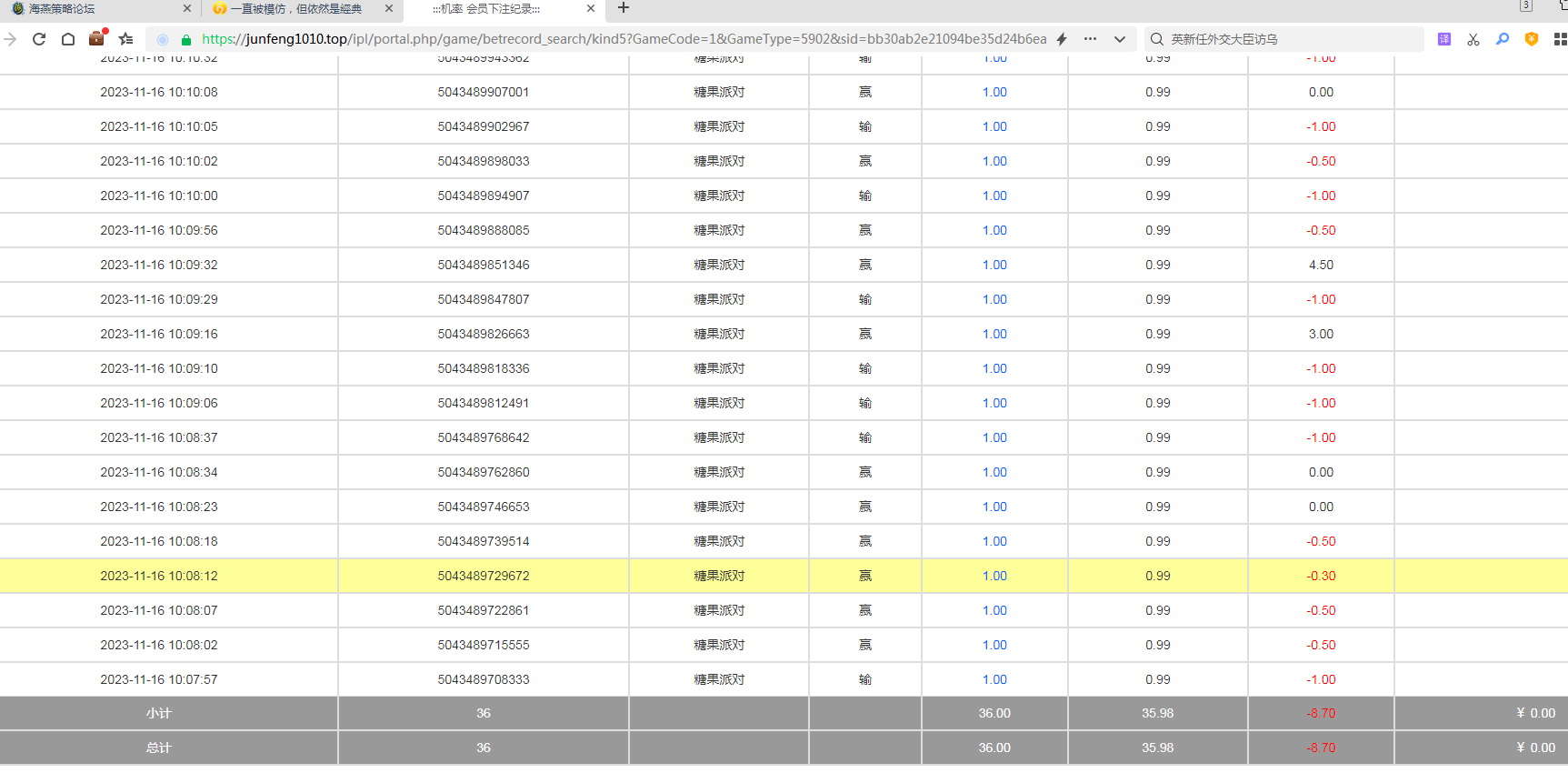The width and height of the screenshot is (1568, 773).
Task: Open bet amount 1.00 link for 10:09:16 row
Action: (994, 334)
